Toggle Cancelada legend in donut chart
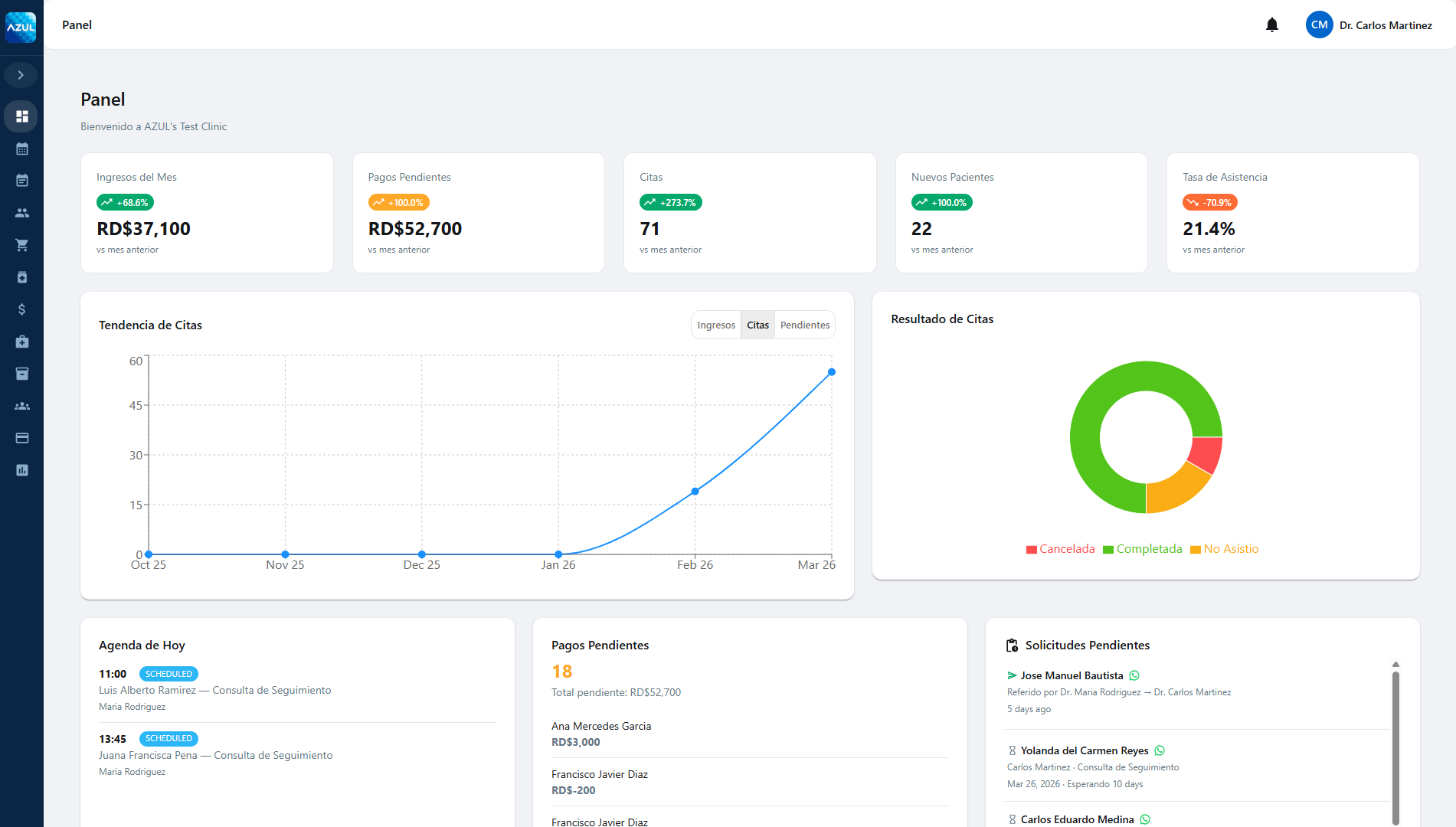1456x827 pixels. click(x=1060, y=549)
